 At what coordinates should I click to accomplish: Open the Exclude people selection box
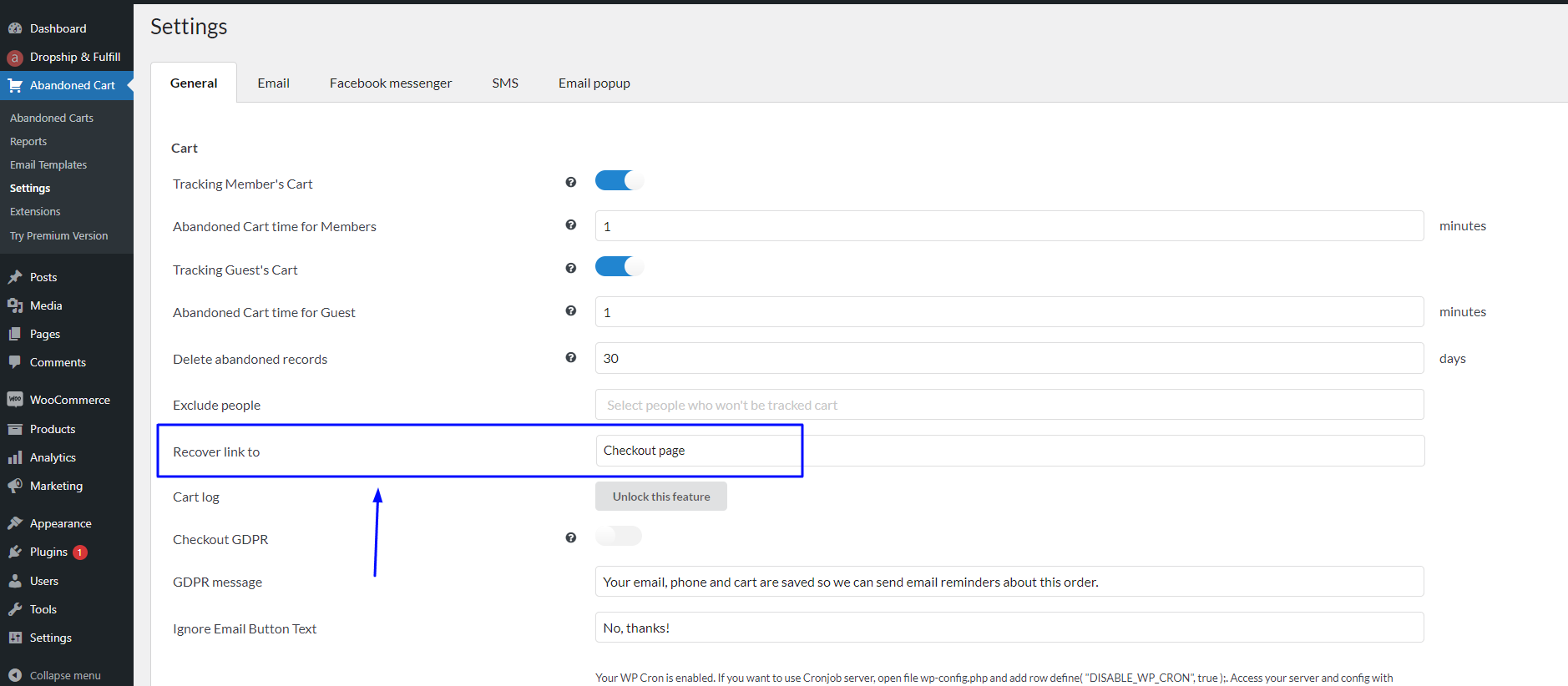click(1009, 405)
